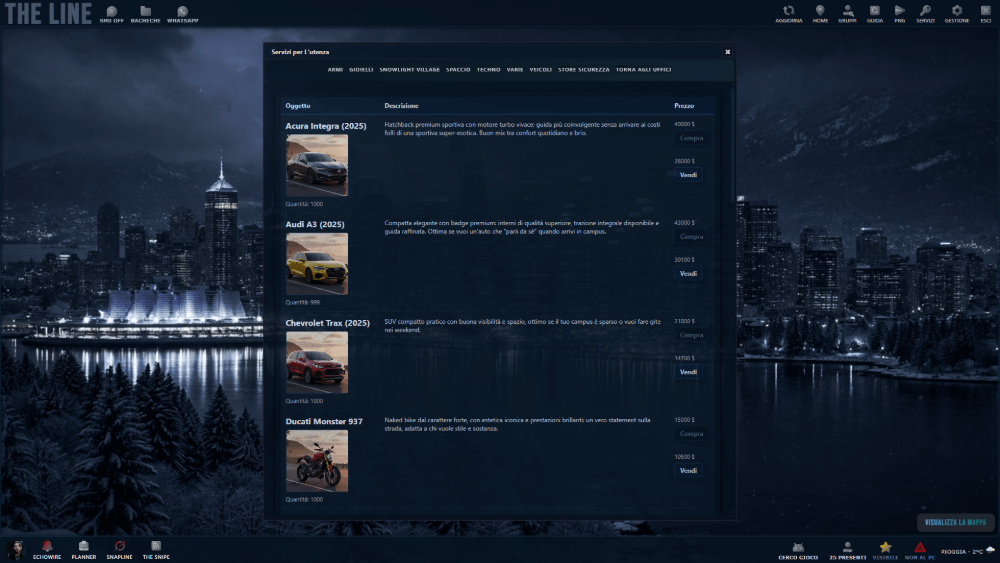This screenshot has height=563, width=1000.
Task: Open the Veicoli tab
Action: 540,69
